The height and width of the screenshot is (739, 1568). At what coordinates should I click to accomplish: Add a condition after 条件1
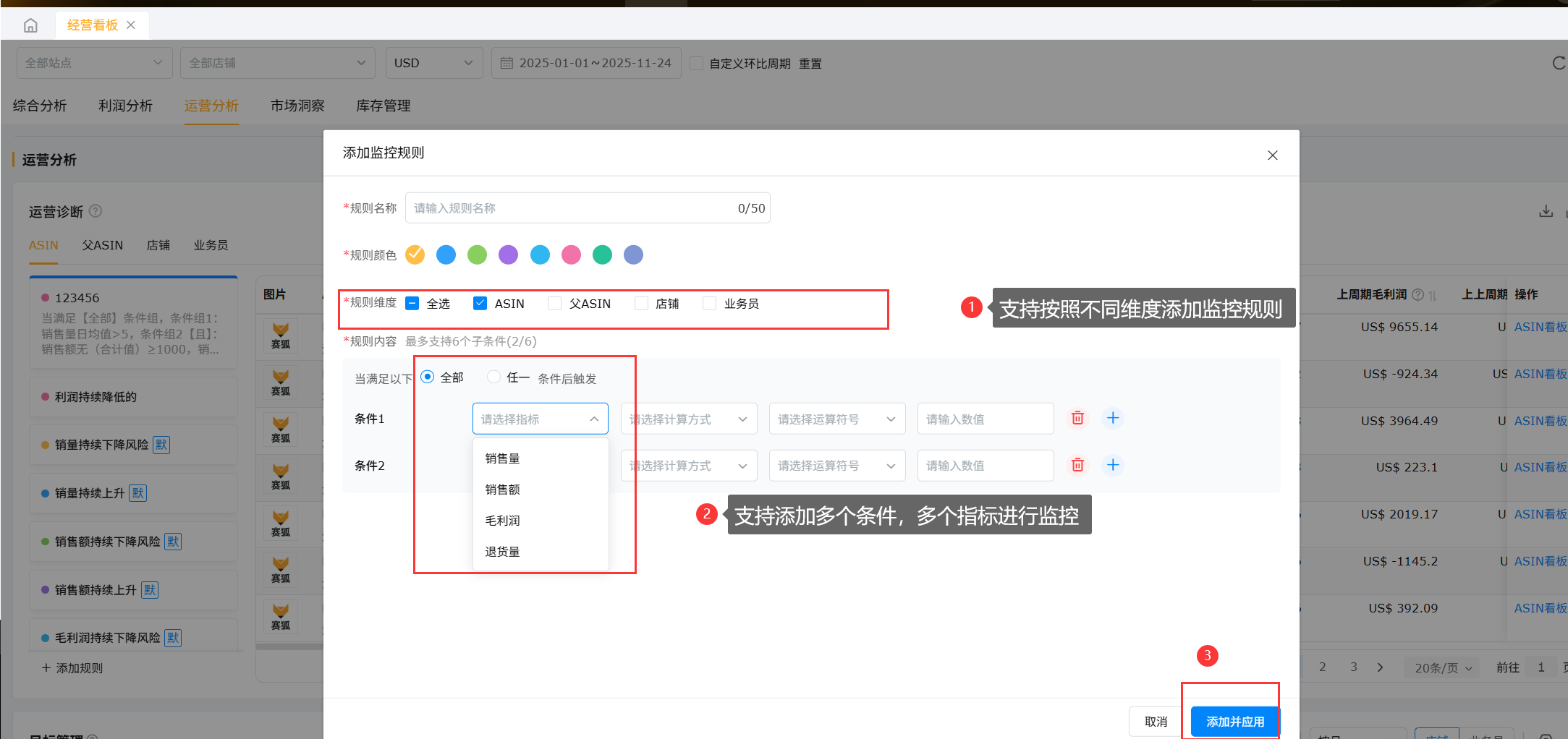pos(1113,418)
